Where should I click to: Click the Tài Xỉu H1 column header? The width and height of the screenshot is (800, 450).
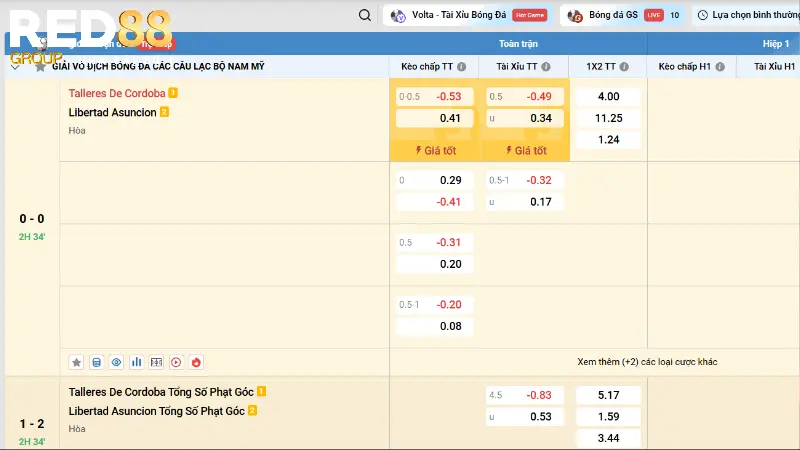pos(774,67)
